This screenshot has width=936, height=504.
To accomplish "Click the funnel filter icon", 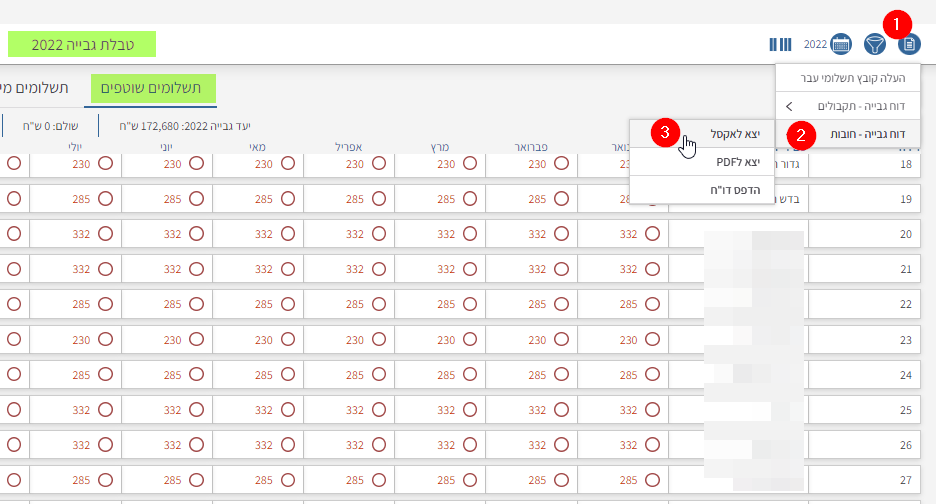I will [x=875, y=44].
